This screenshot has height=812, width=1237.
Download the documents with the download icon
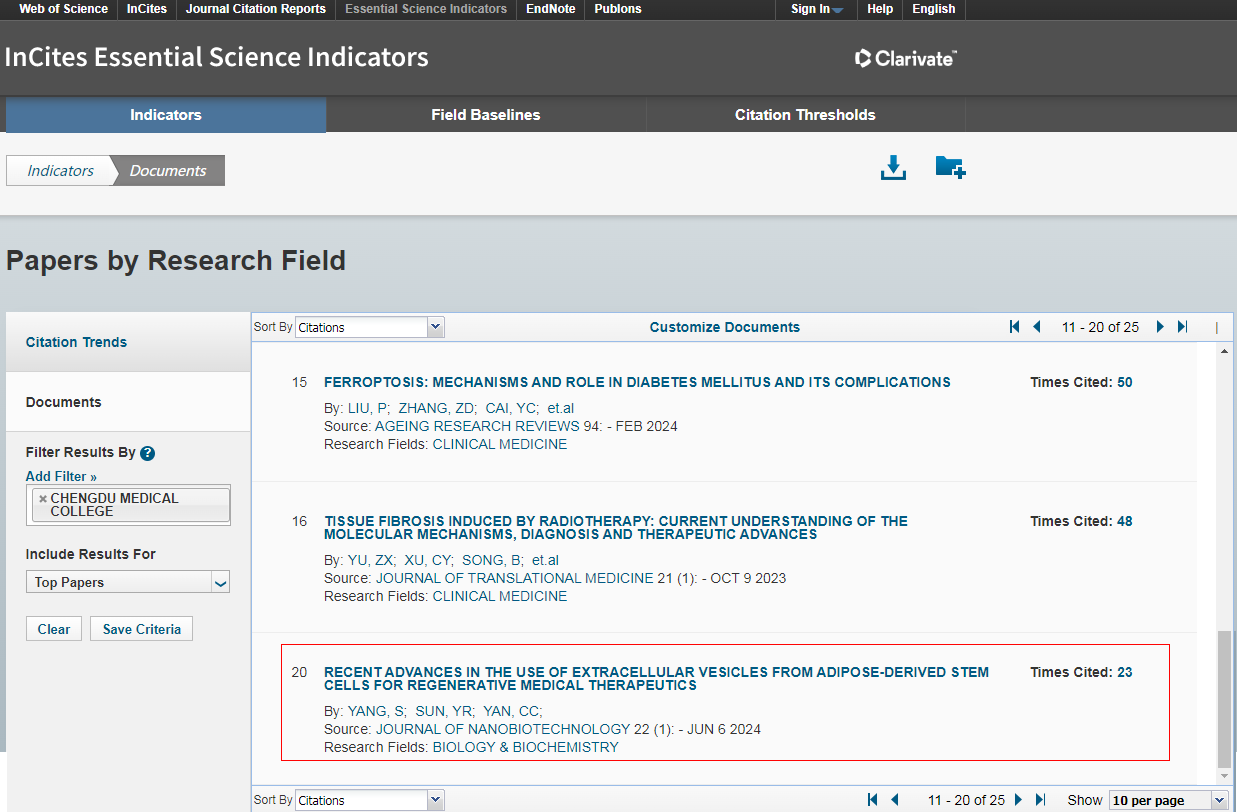point(893,168)
